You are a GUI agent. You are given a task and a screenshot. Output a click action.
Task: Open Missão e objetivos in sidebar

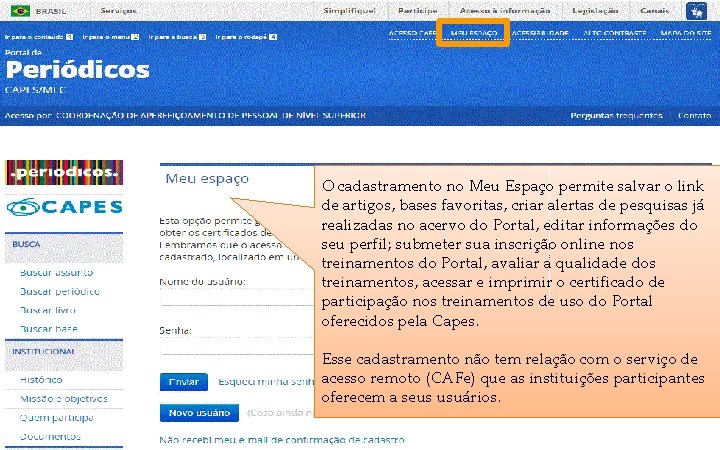pyautogui.click(x=64, y=399)
